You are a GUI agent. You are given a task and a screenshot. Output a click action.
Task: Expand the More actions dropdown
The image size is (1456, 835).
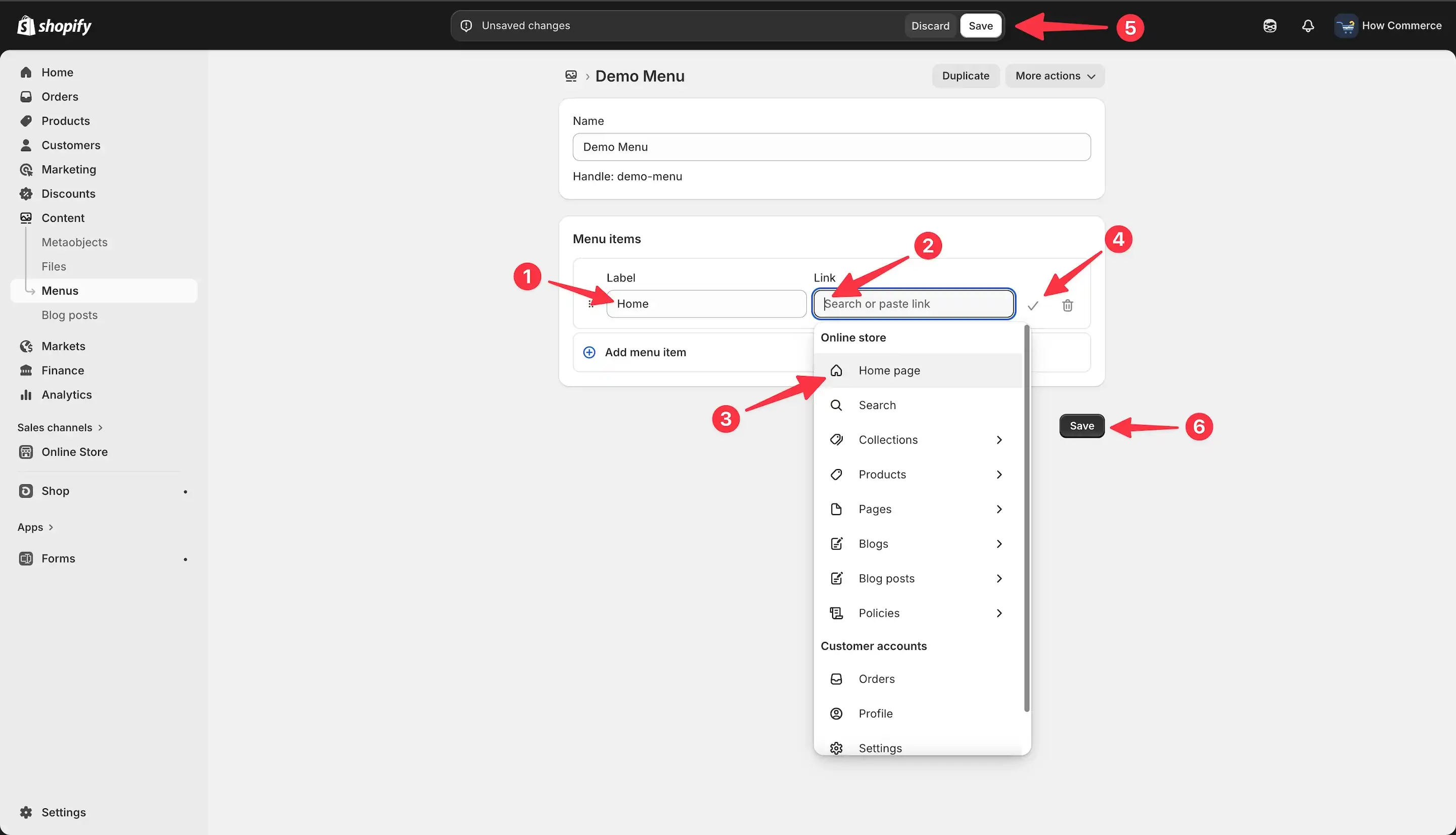(x=1055, y=76)
